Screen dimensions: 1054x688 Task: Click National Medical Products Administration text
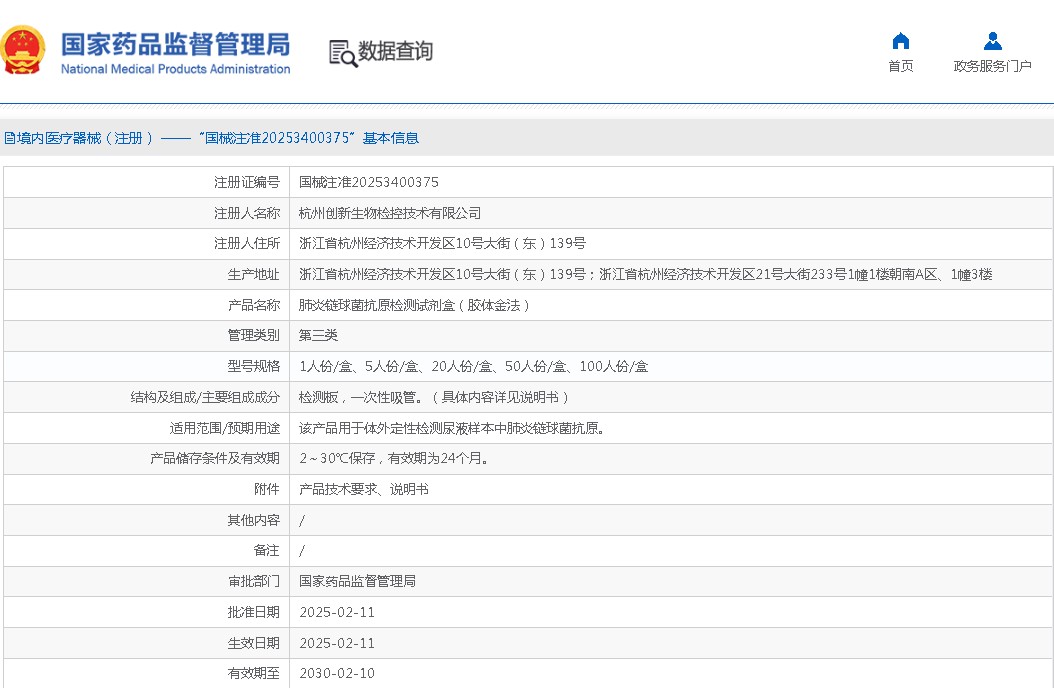pyautogui.click(x=175, y=69)
